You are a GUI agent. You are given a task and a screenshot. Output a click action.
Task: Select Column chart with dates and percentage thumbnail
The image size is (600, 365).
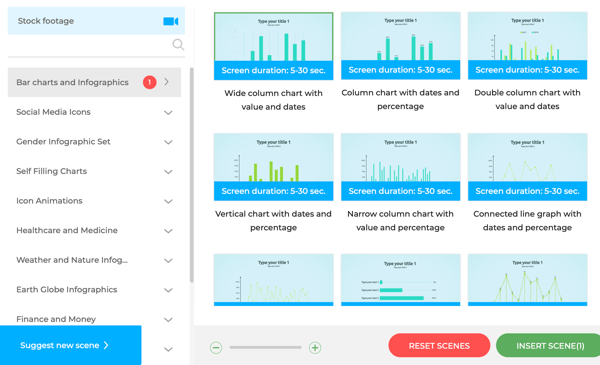(400, 46)
